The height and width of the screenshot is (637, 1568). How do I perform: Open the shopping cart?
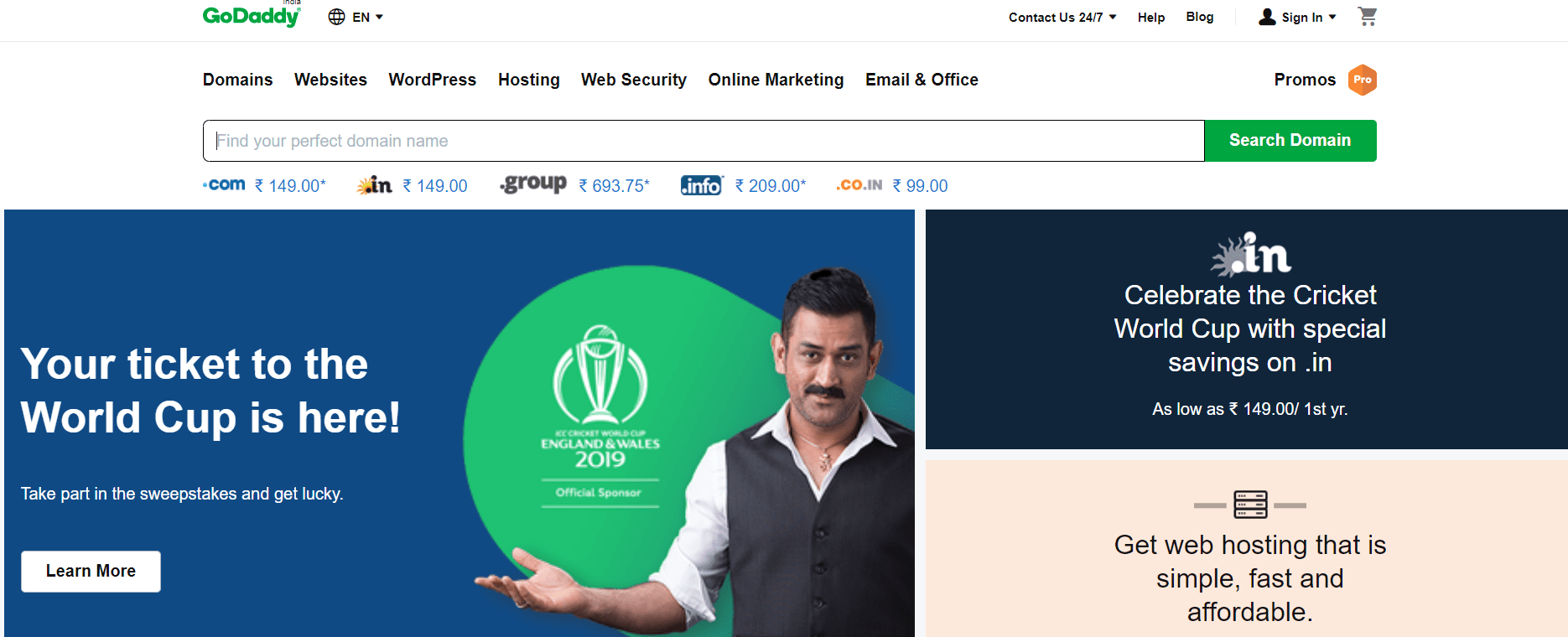point(1367,17)
